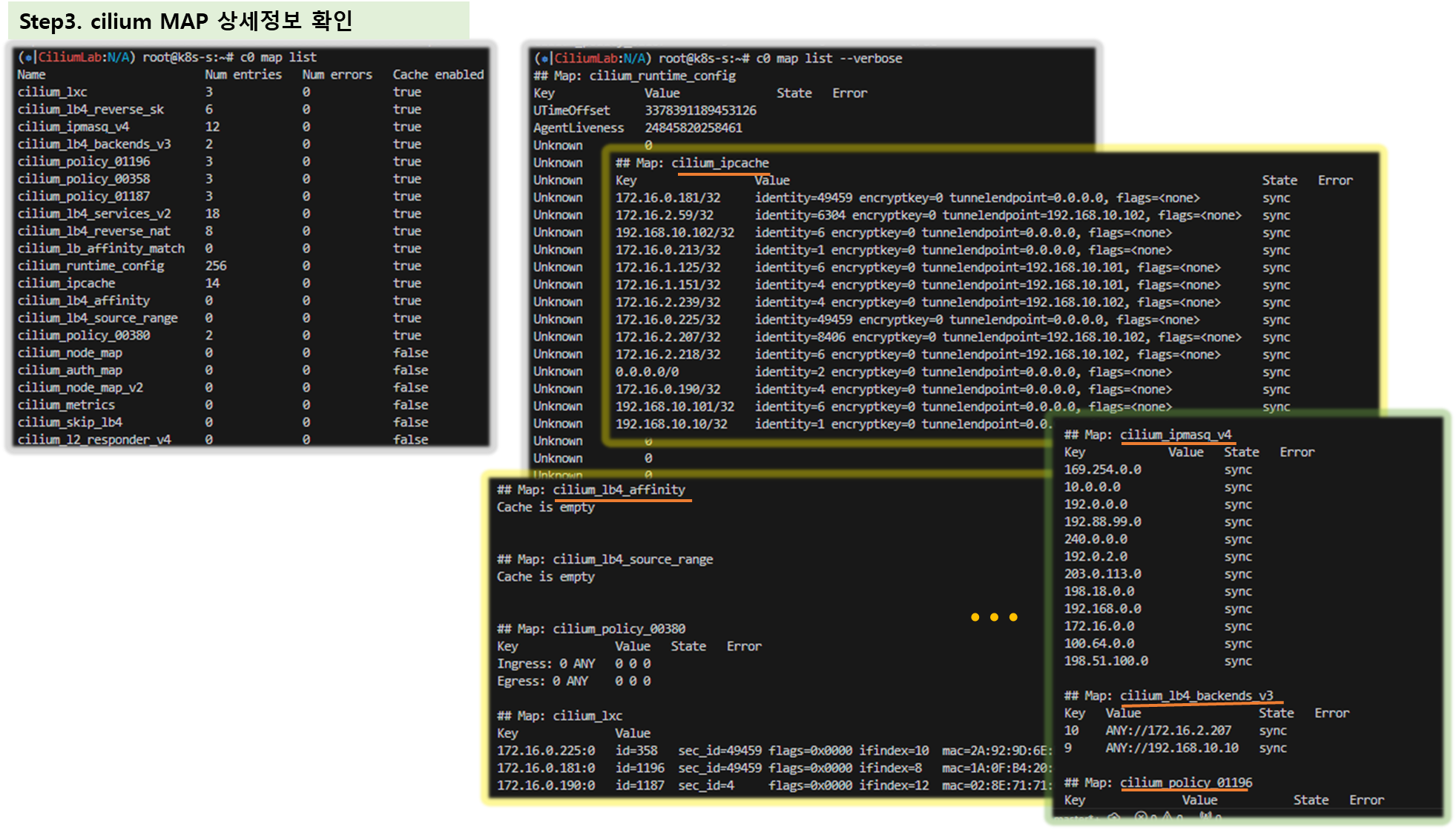The image size is (1456, 830).
Task: Click the warnings triangle icon in status bar
Action: [1167, 816]
